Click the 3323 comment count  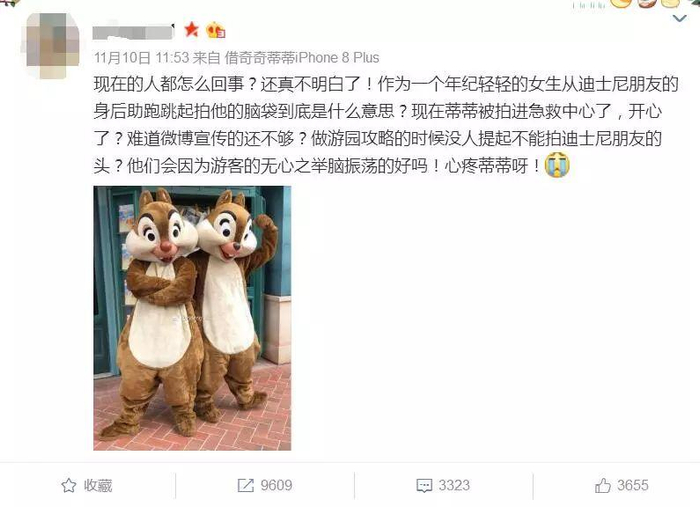coord(454,485)
